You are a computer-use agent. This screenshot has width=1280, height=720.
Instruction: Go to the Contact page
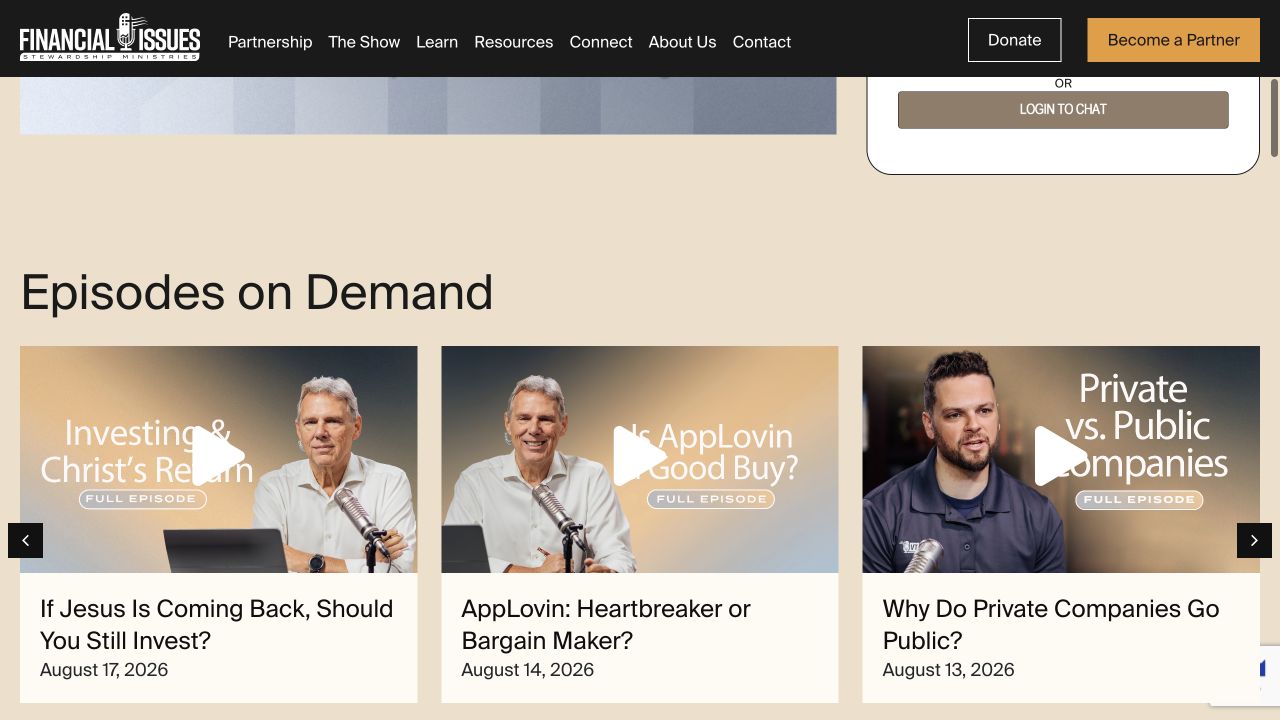tap(762, 42)
